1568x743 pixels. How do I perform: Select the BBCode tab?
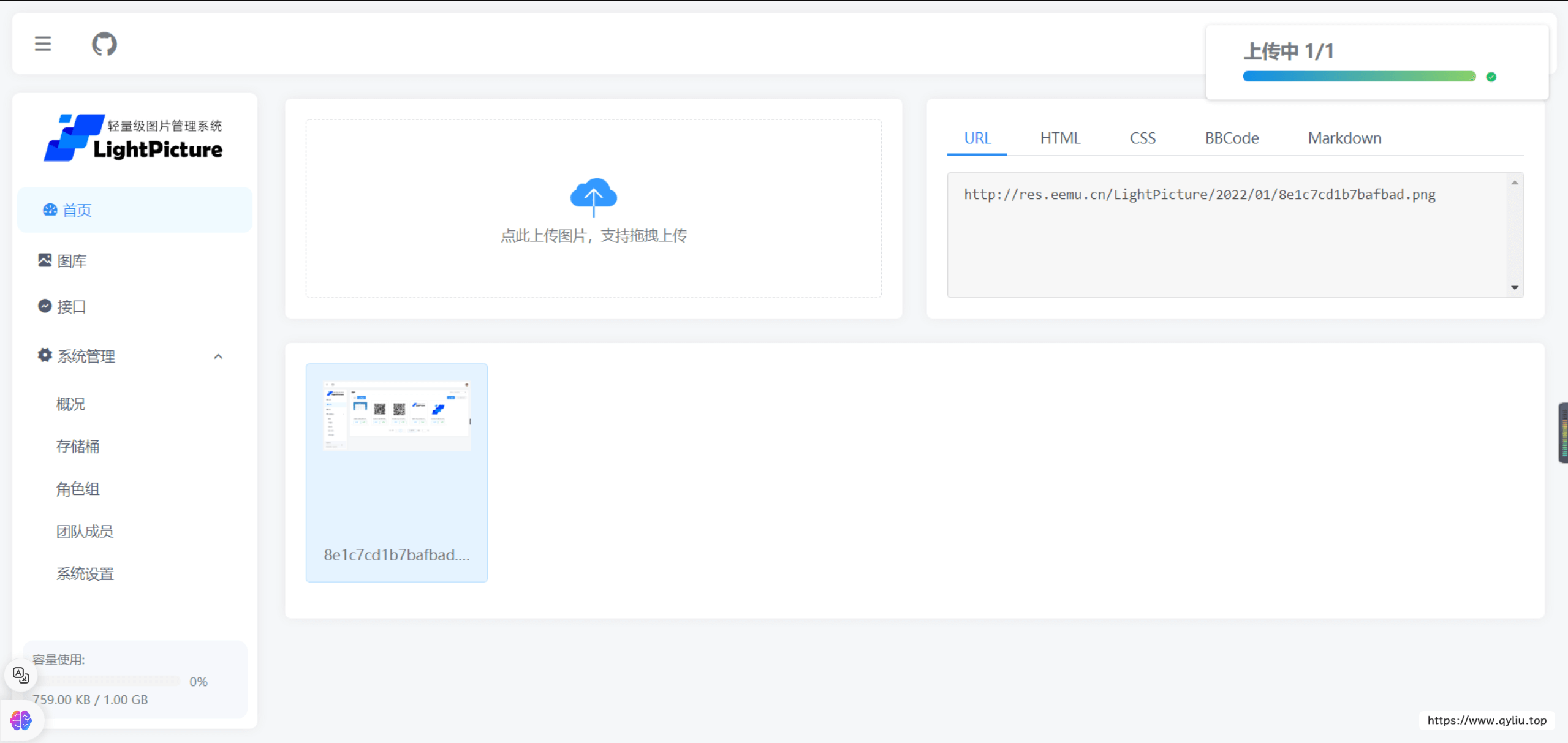tap(1232, 138)
